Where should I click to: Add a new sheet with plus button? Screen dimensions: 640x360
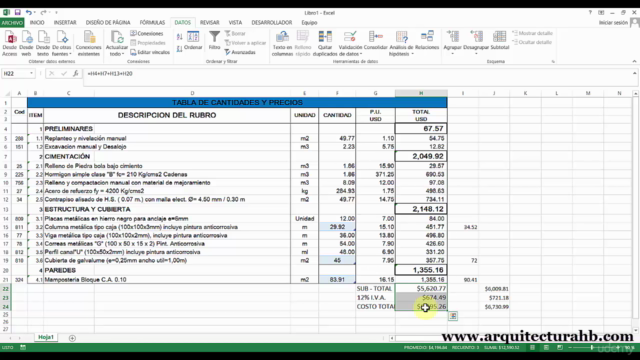[72, 338]
